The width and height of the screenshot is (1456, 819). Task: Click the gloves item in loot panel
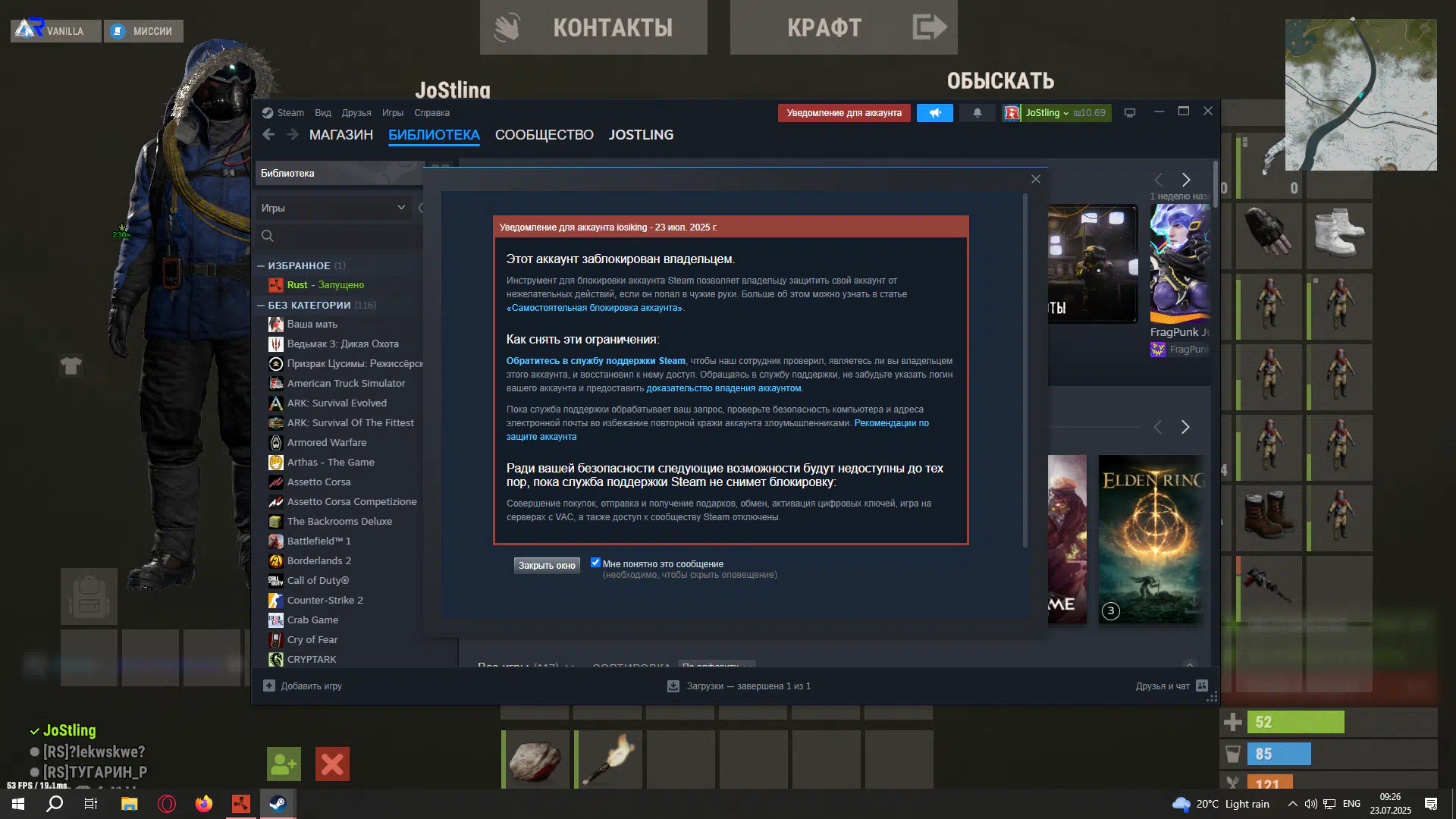pos(1268,236)
